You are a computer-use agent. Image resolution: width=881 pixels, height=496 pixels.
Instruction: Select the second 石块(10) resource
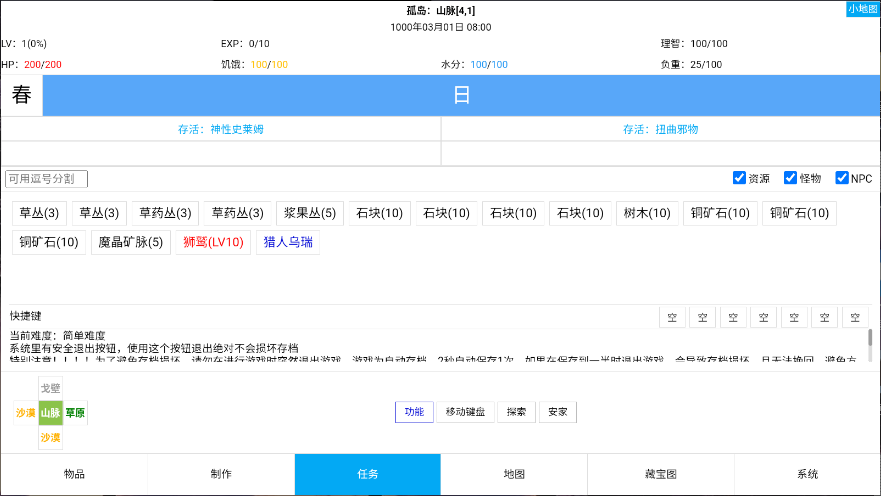[x=447, y=213]
